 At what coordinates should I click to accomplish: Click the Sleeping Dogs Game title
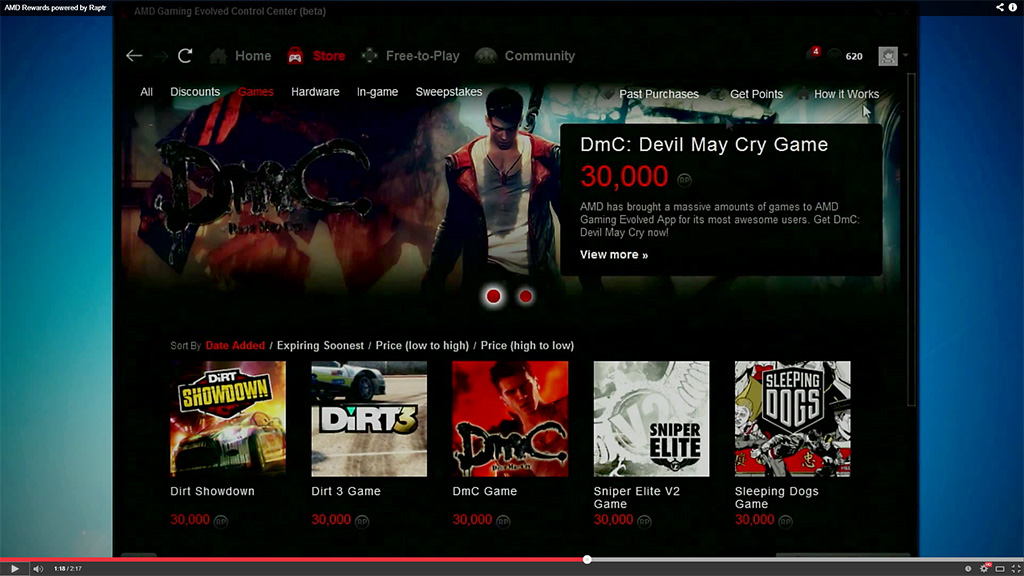tap(776, 498)
